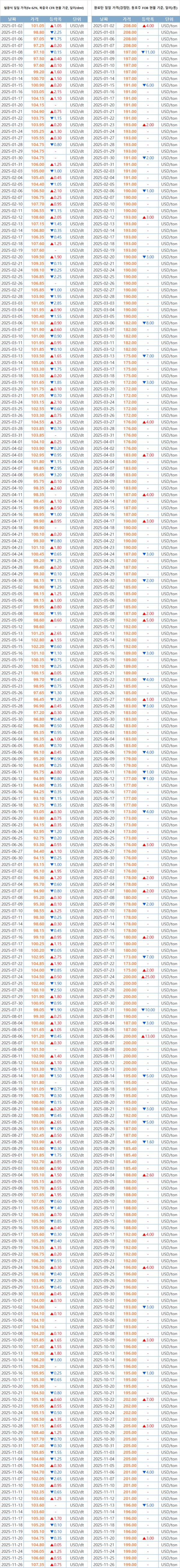Select the 2025-11-26 date cell in the iron ore table
Viewport: 180px width, 1568px height.
(13, 1564)
